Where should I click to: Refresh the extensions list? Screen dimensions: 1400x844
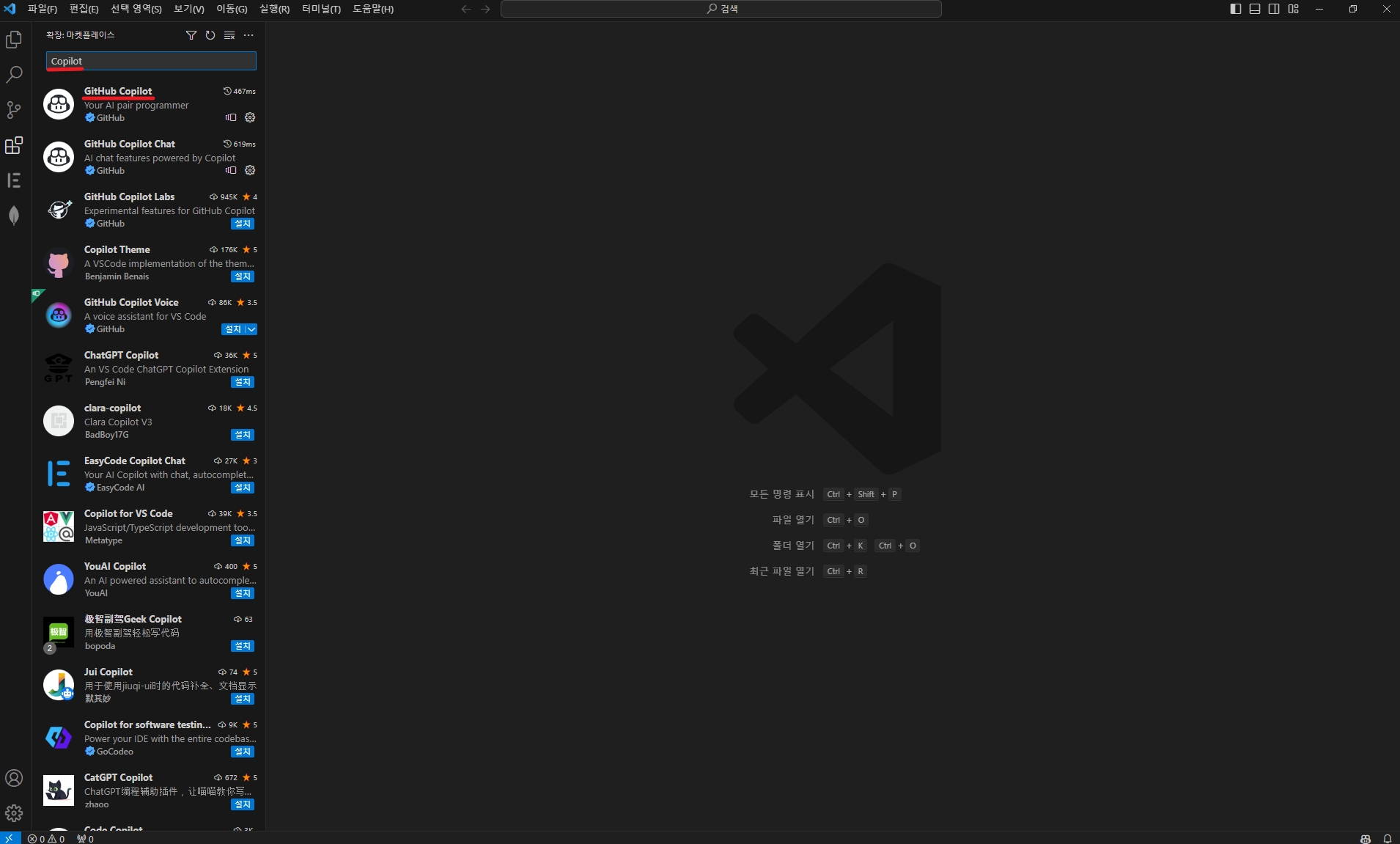point(210,35)
